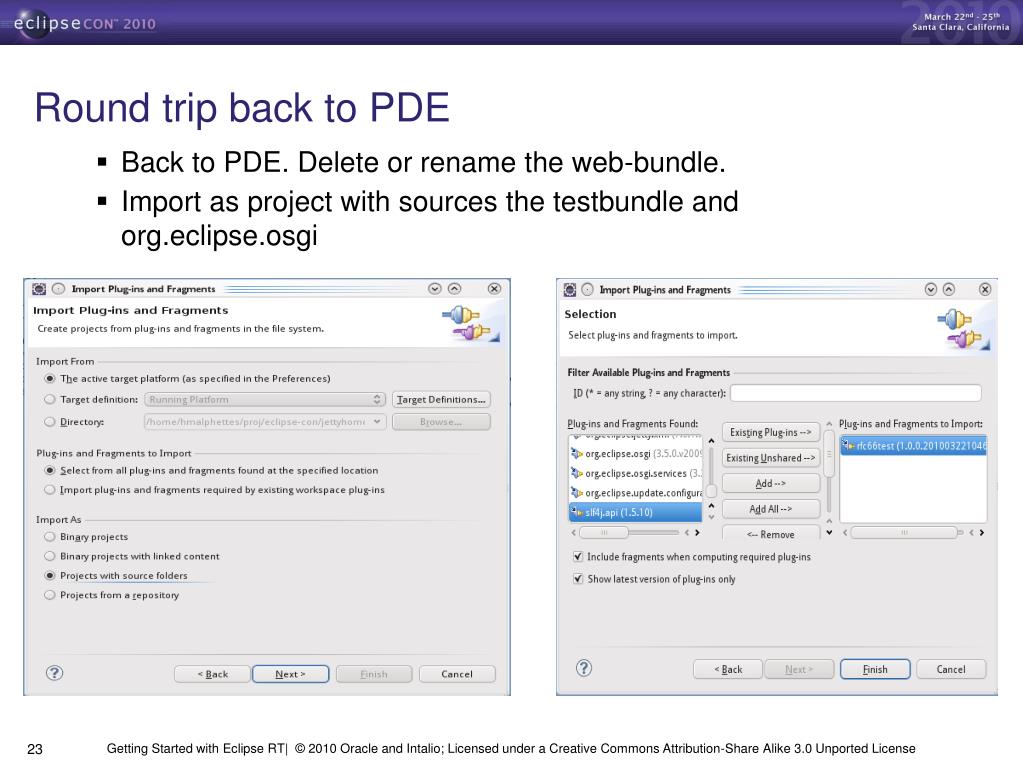Click the window menu icon of left dialog

pos(39,288)
